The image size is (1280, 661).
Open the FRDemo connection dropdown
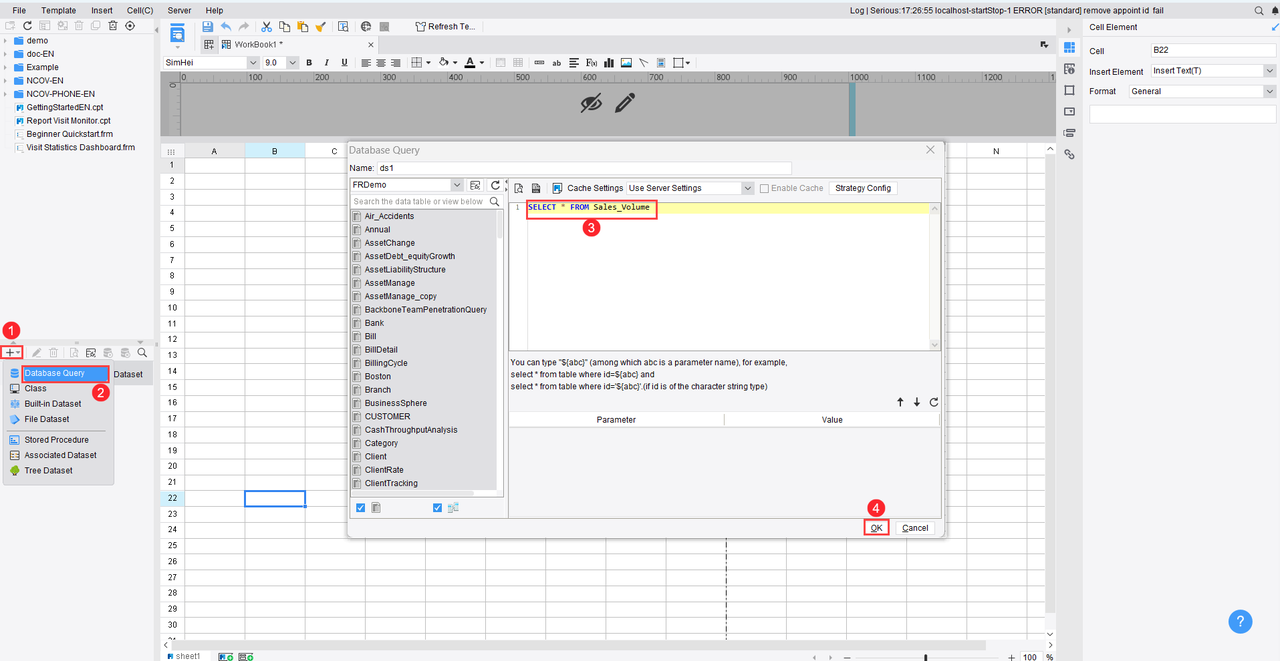pyautogui.click(x=457, y=186)
